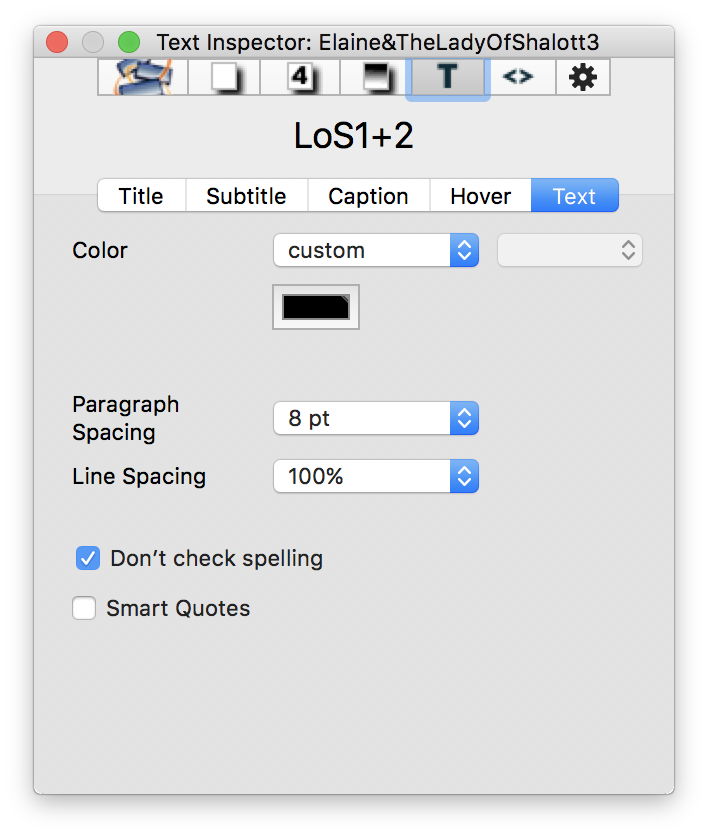Click the gear settings inspector icon
This screenshot has height=836, width=708.
coord(582,77)
